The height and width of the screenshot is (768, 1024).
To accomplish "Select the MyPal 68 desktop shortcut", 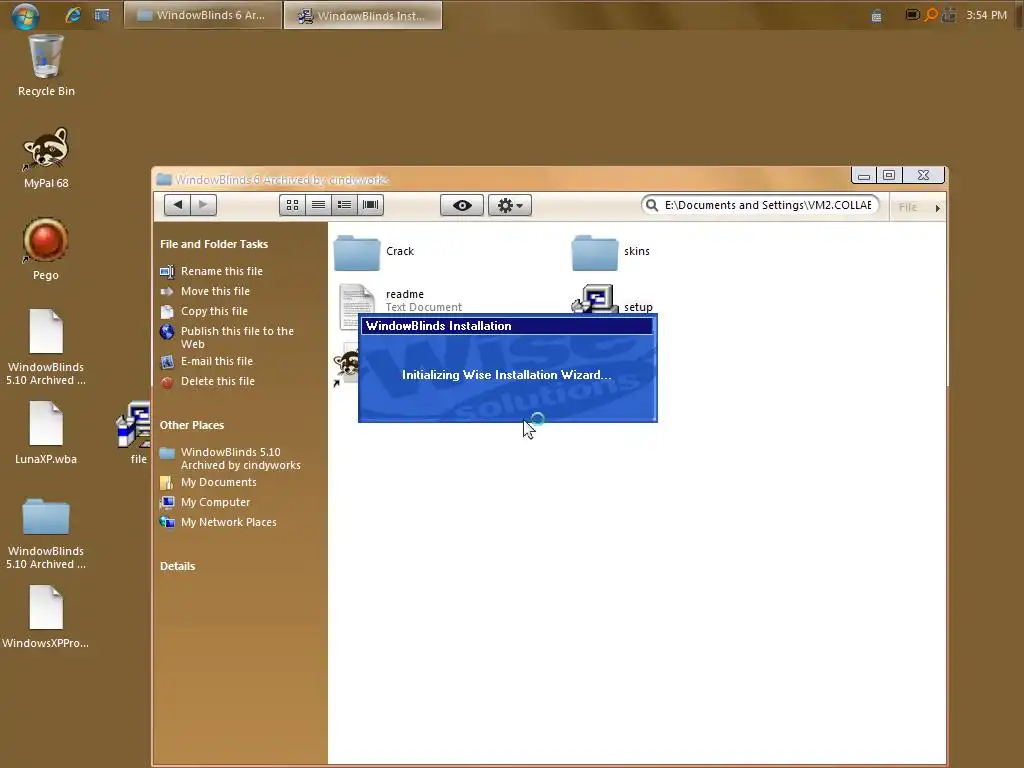I will pos(46,158).
